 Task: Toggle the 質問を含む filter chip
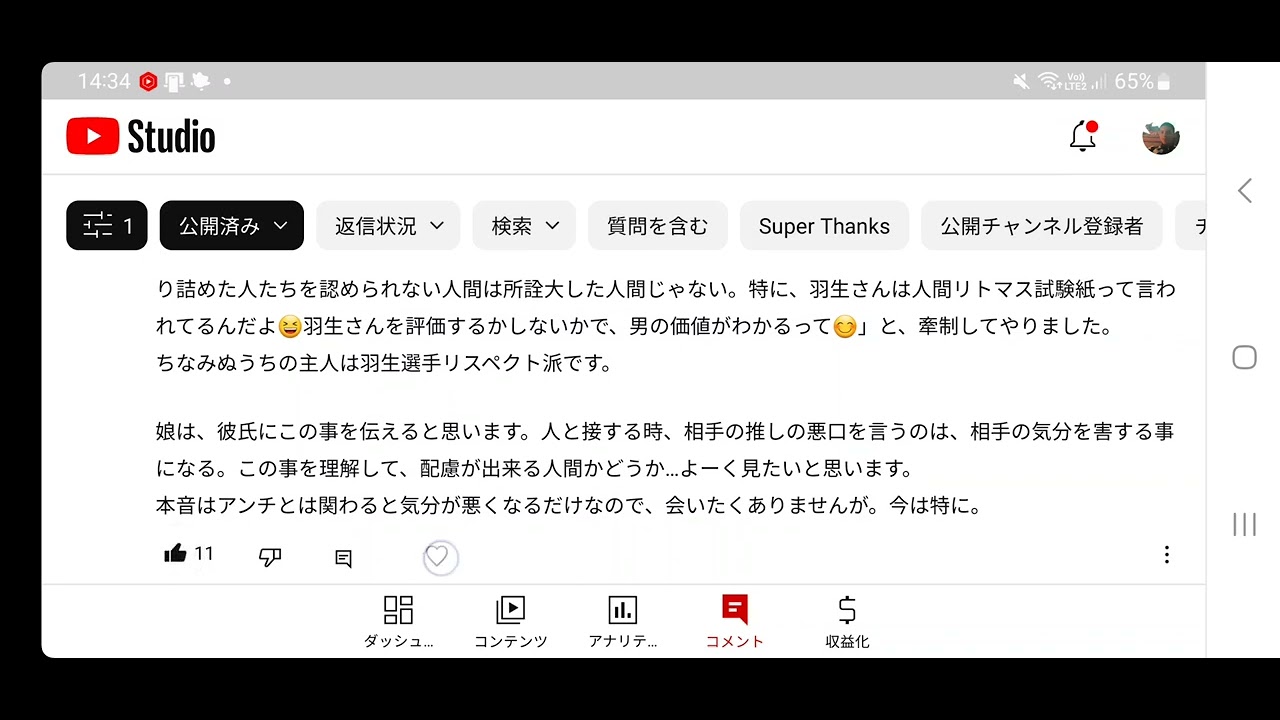click(x=657, y=226)
